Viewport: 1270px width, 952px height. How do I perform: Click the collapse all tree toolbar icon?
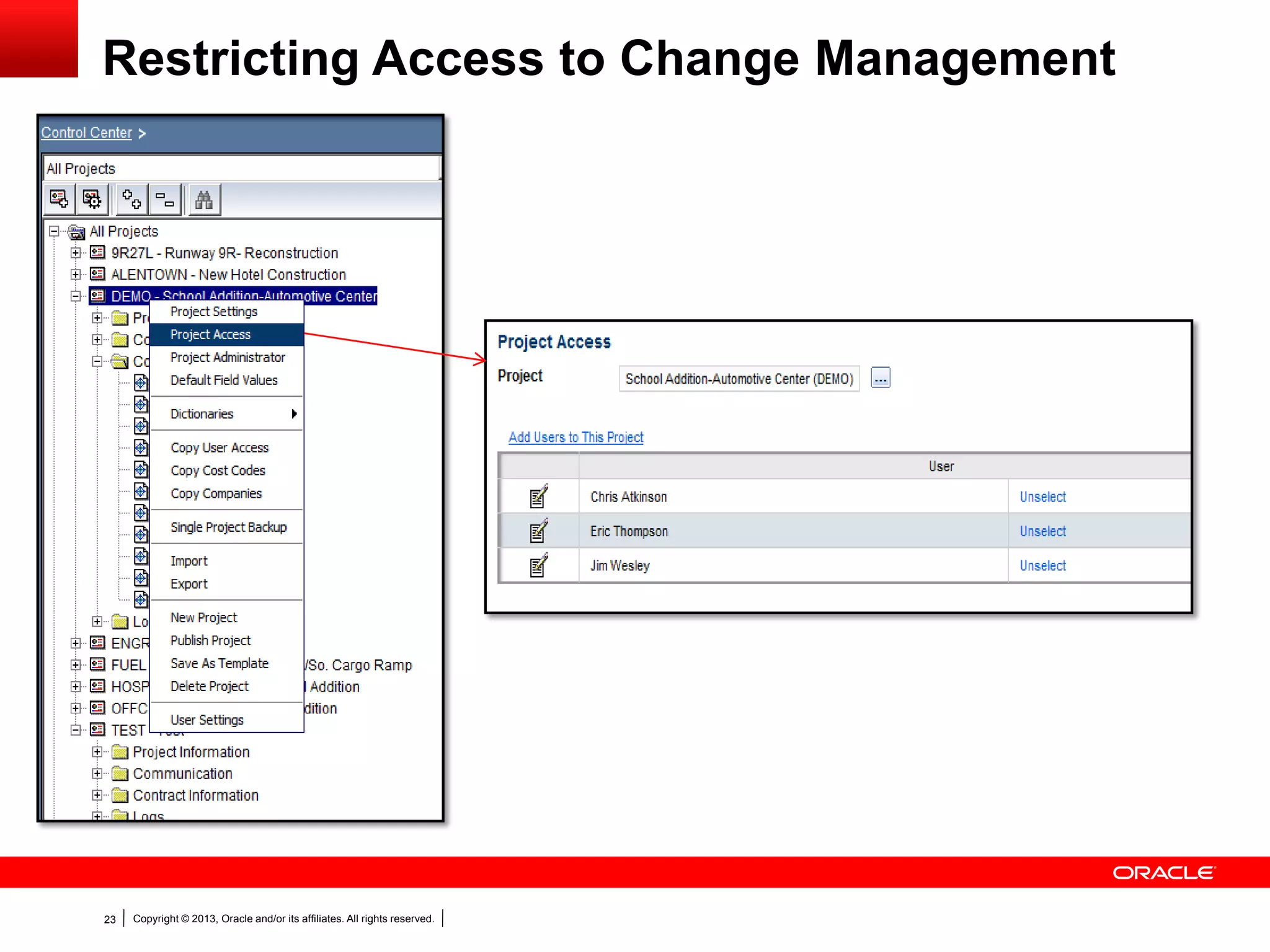(165, 200)
